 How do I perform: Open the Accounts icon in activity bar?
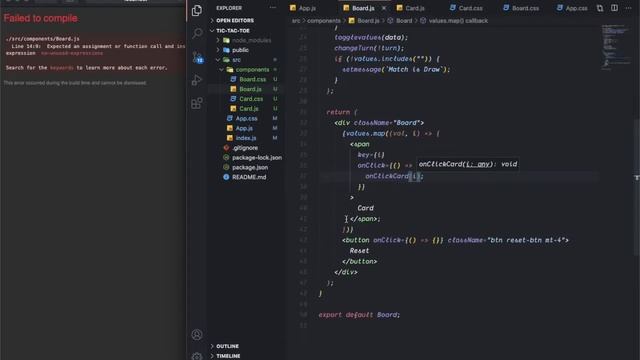tap(197, 335)
